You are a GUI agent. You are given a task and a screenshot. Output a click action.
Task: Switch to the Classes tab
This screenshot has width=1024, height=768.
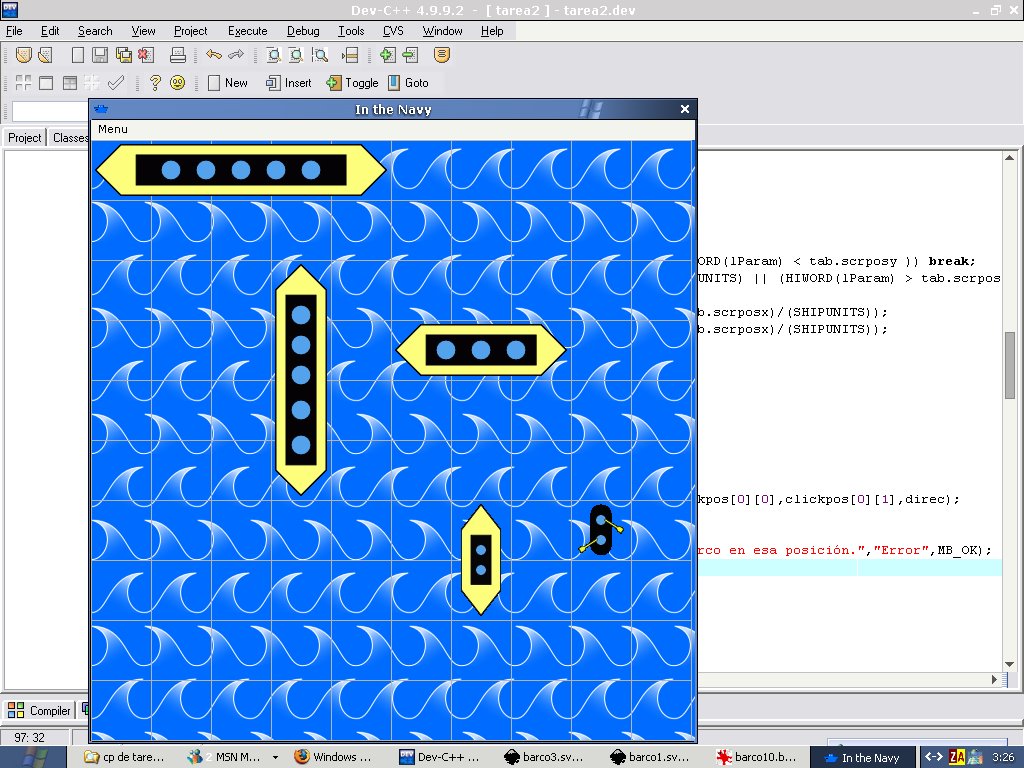(x=69, y=138)
